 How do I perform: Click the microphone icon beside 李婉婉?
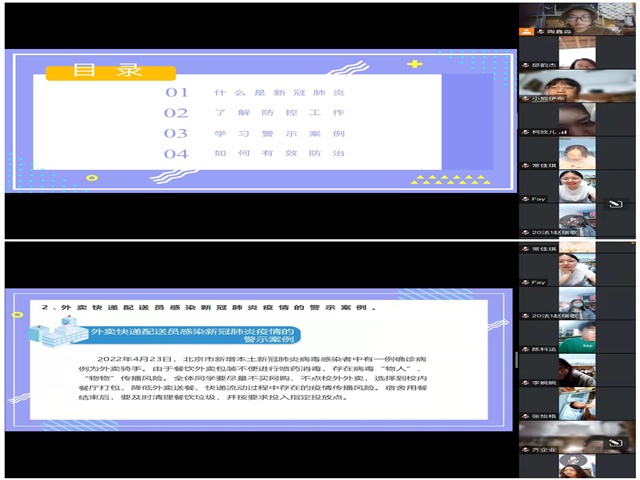click(x=524, y=383)
